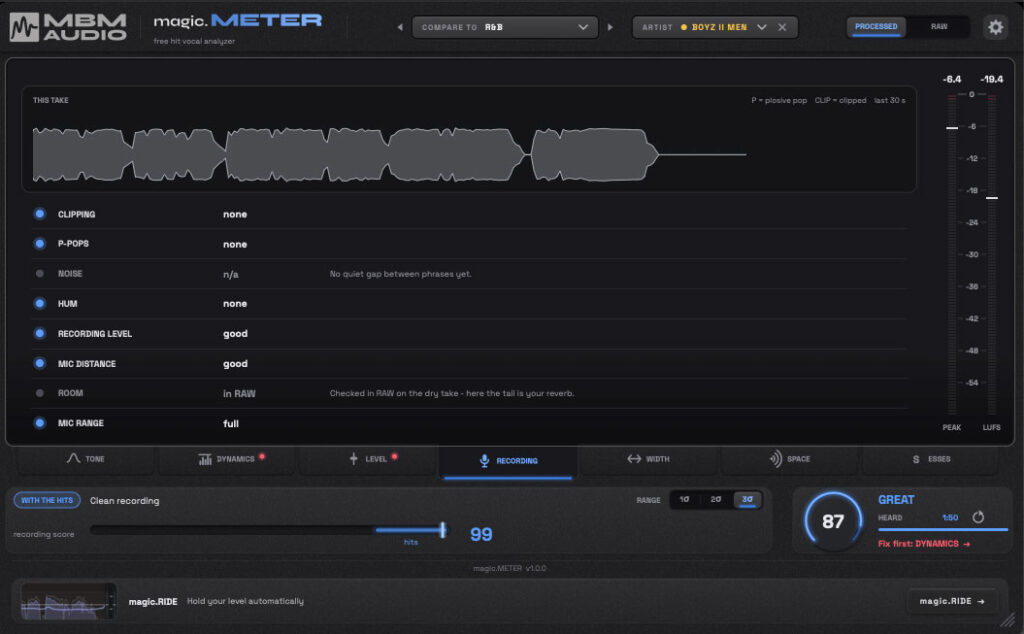Click the -19.4 LUFS readout
The image size is (1024, 634).
pyautogui.click(x=991, y=79)
